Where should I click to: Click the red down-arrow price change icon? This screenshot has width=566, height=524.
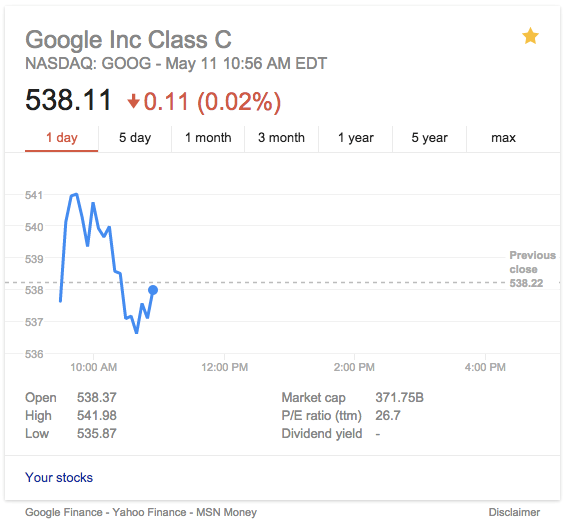tap(133, 101)
